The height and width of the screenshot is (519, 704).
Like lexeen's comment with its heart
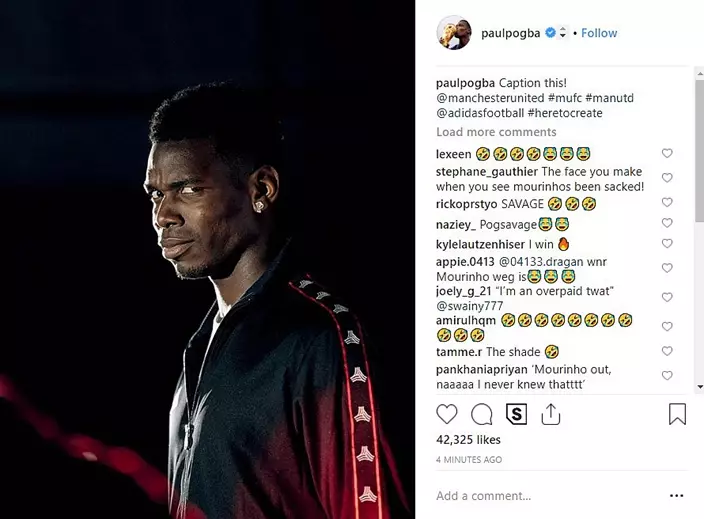667,154
